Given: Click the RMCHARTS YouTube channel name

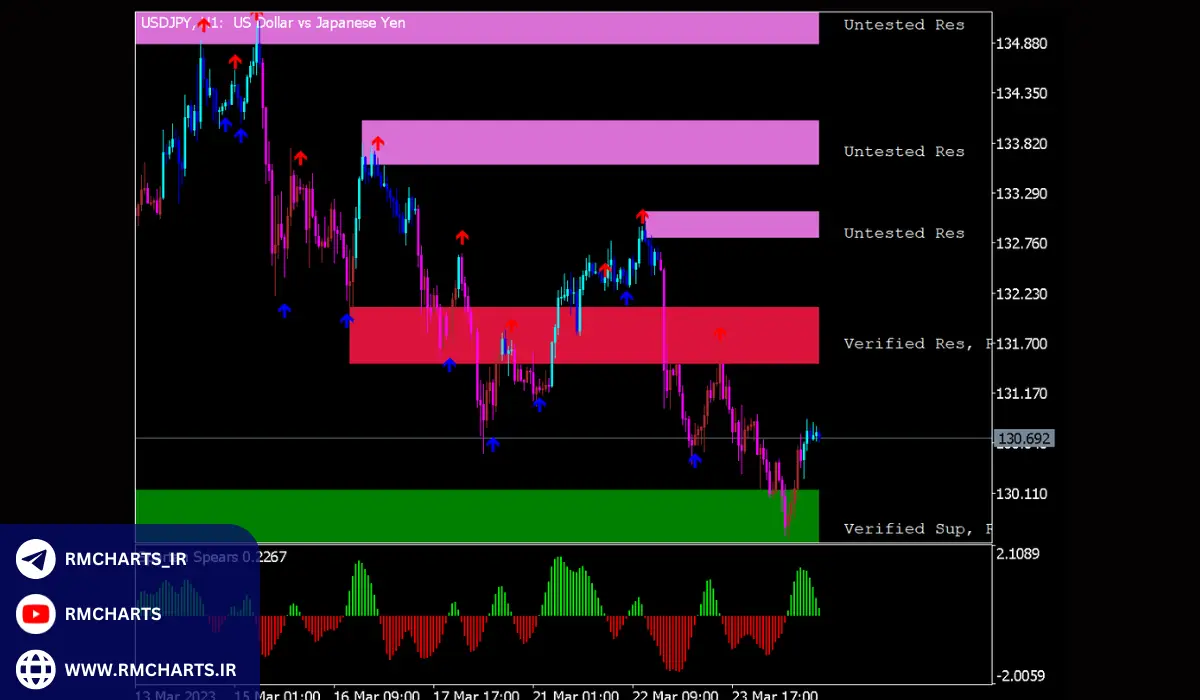Looking at the screenshot, I should pos(113,614).
